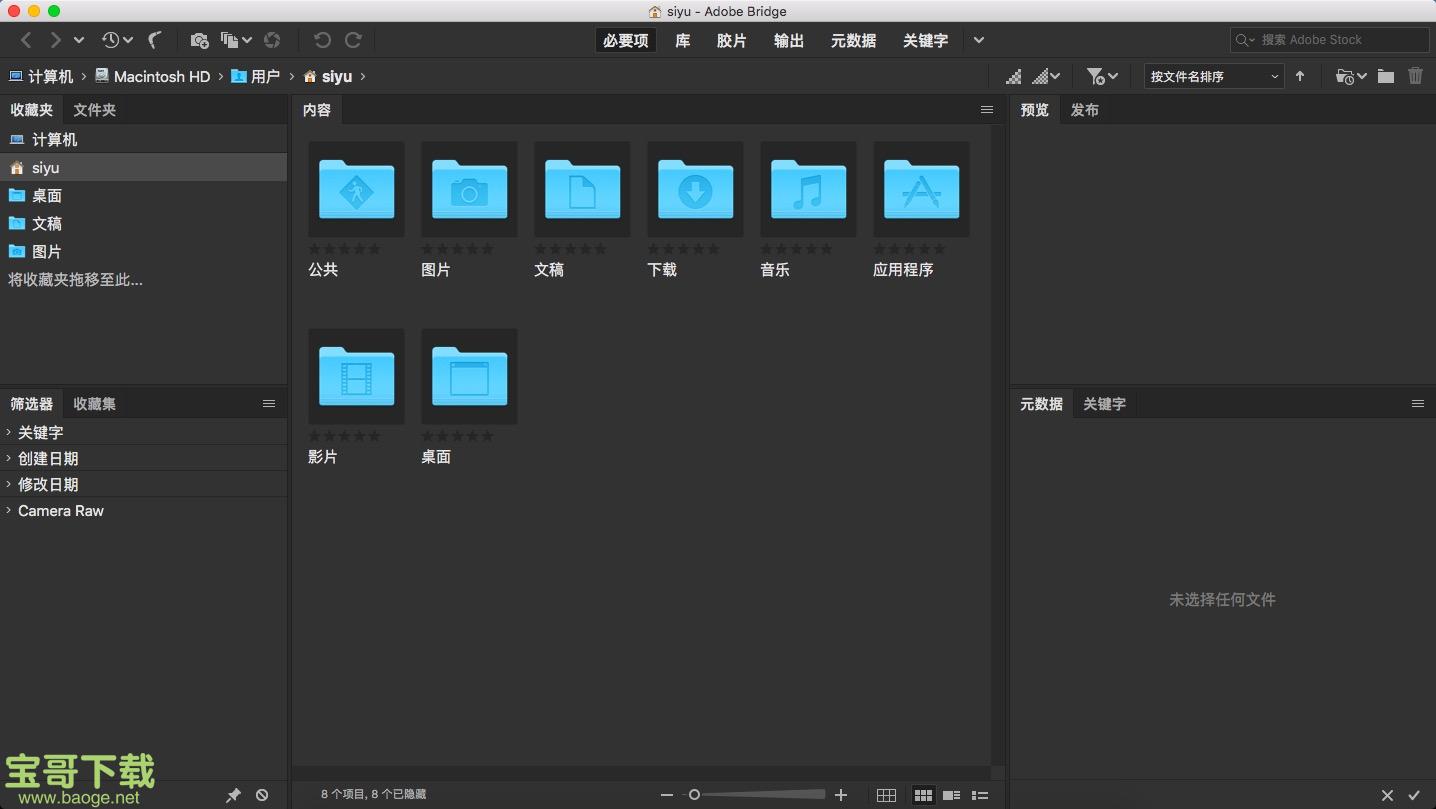Rotate 90 degrees clockwise

coord(353,40)
